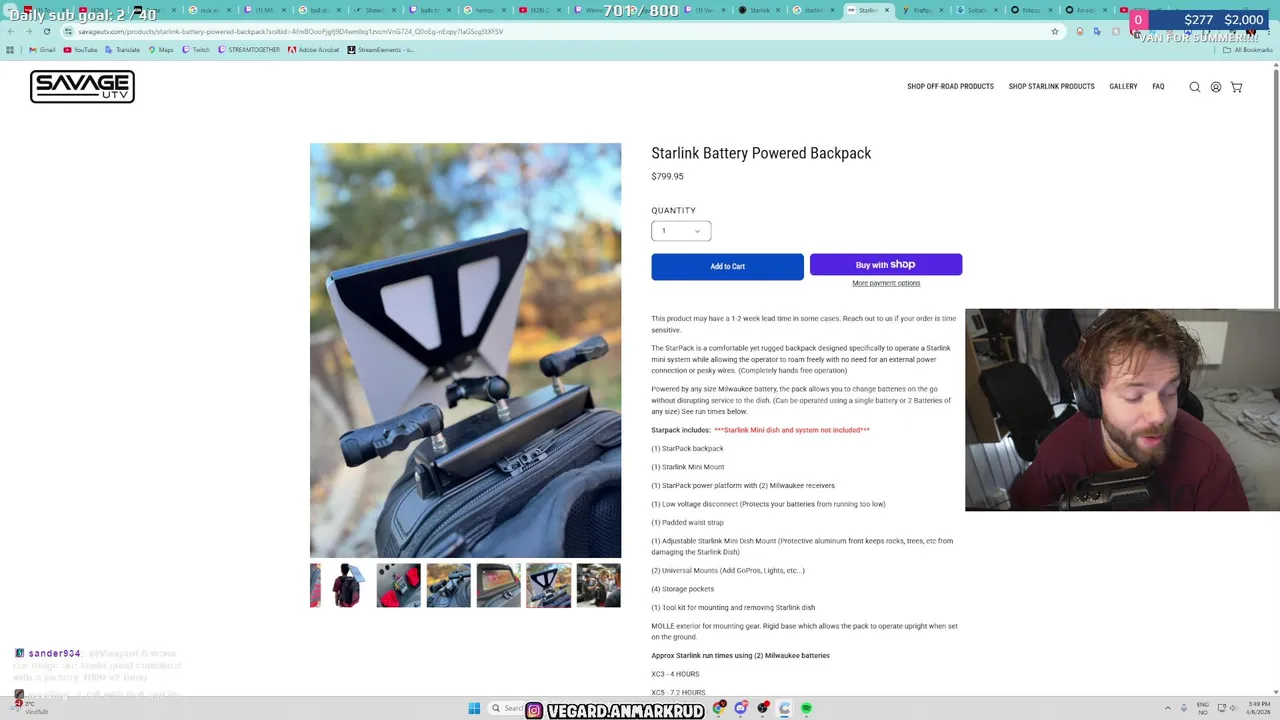Open the Maps bookmark
The height and width of the screenshot is (720, 1280).
(160, 49)
